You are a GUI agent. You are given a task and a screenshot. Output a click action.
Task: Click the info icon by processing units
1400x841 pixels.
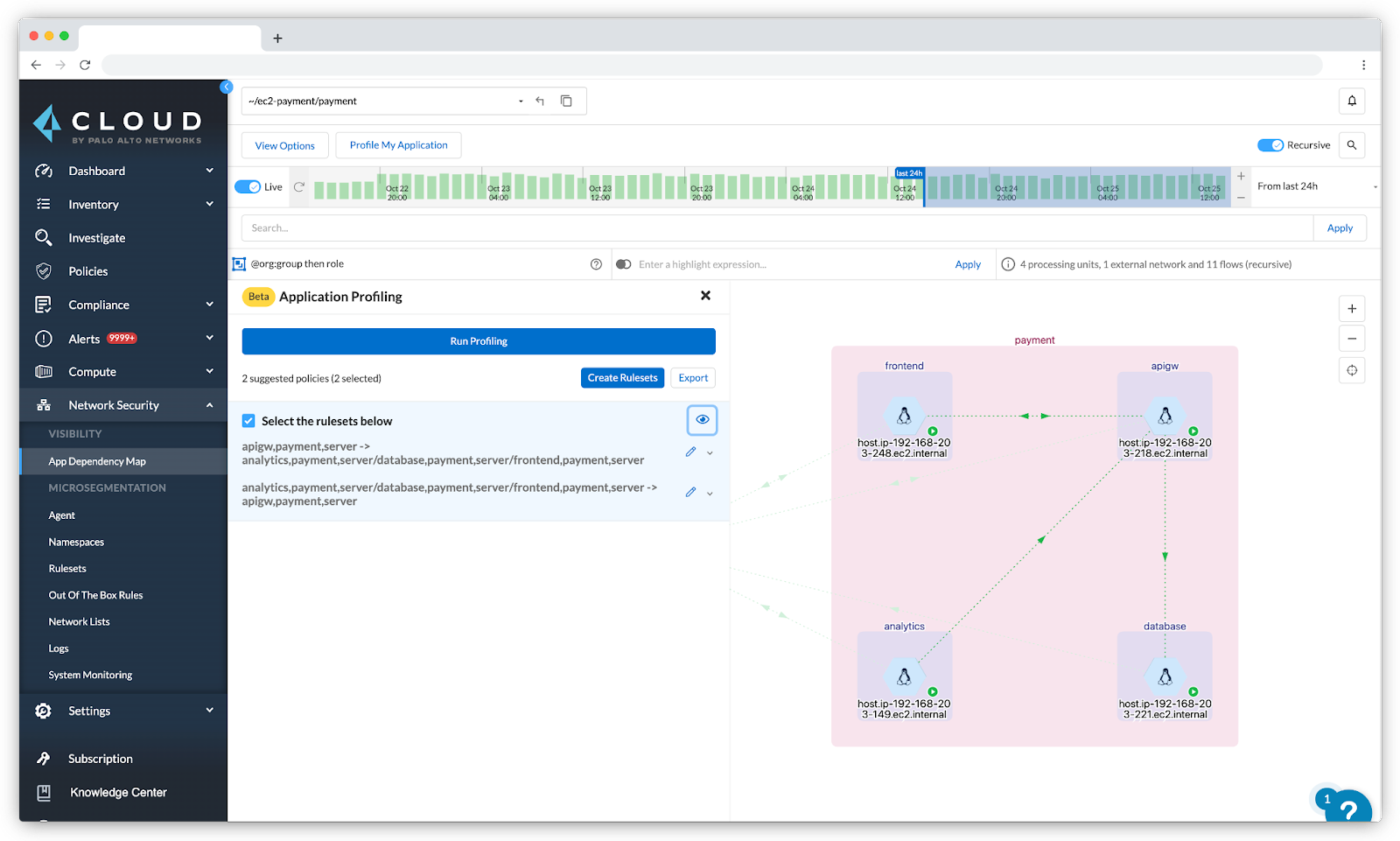(x=1008, y=264)
